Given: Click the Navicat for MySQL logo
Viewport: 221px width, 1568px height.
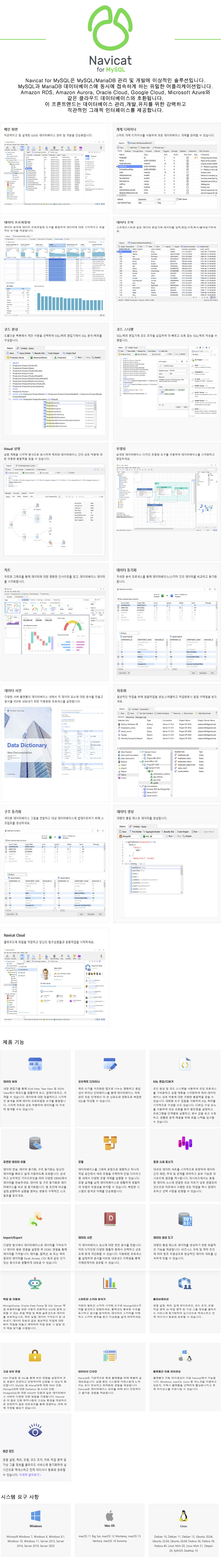Looking at the screenshot, I should [x=110, y=39].
